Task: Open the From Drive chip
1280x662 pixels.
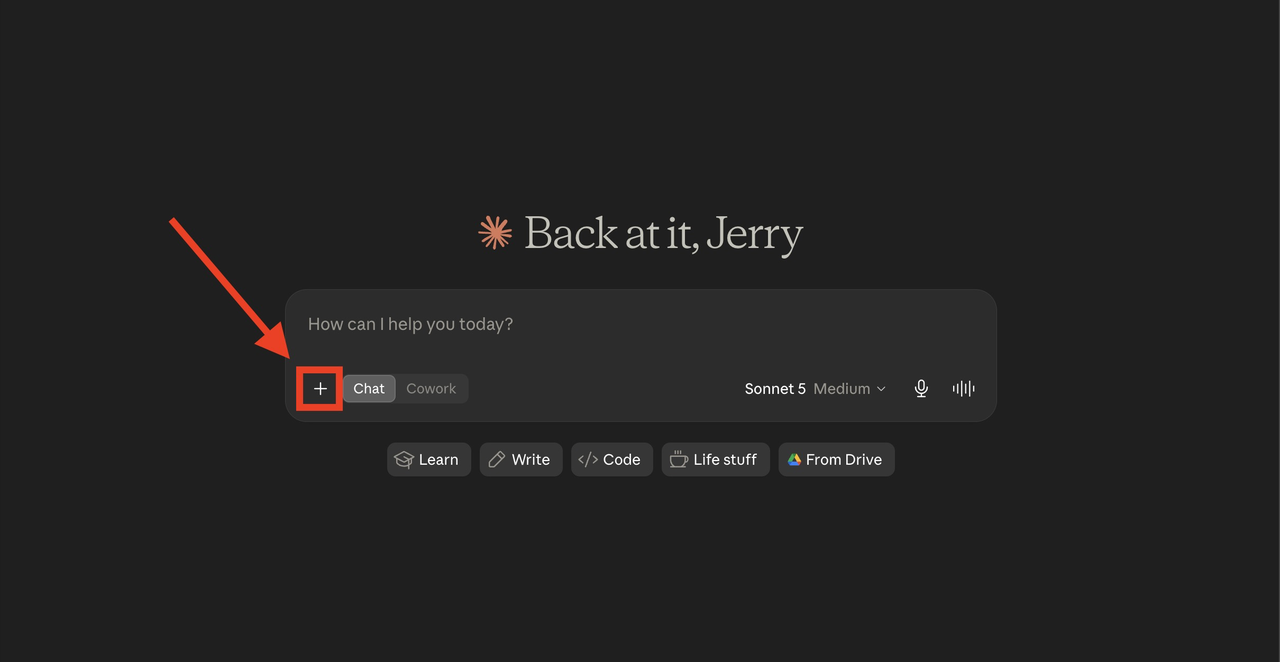Action: [x=836, y=460]
